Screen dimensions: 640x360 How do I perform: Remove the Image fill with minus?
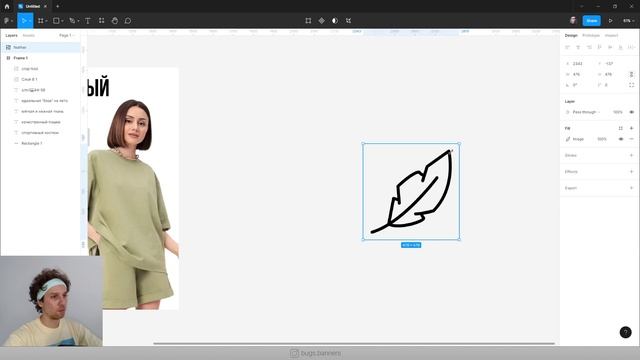[x=631, y=139]
